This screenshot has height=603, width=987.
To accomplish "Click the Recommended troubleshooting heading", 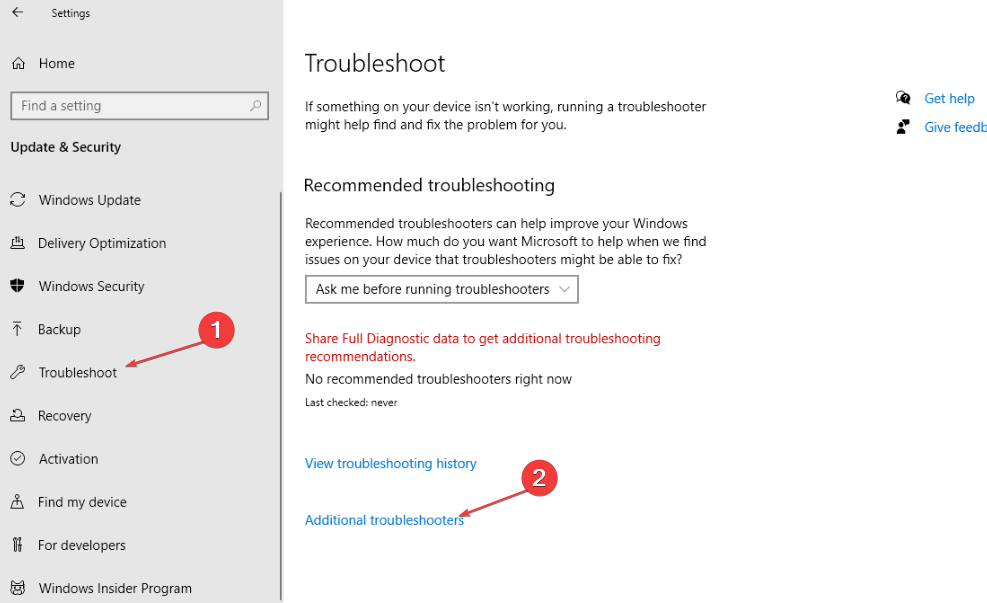I will tap(429, 186).
